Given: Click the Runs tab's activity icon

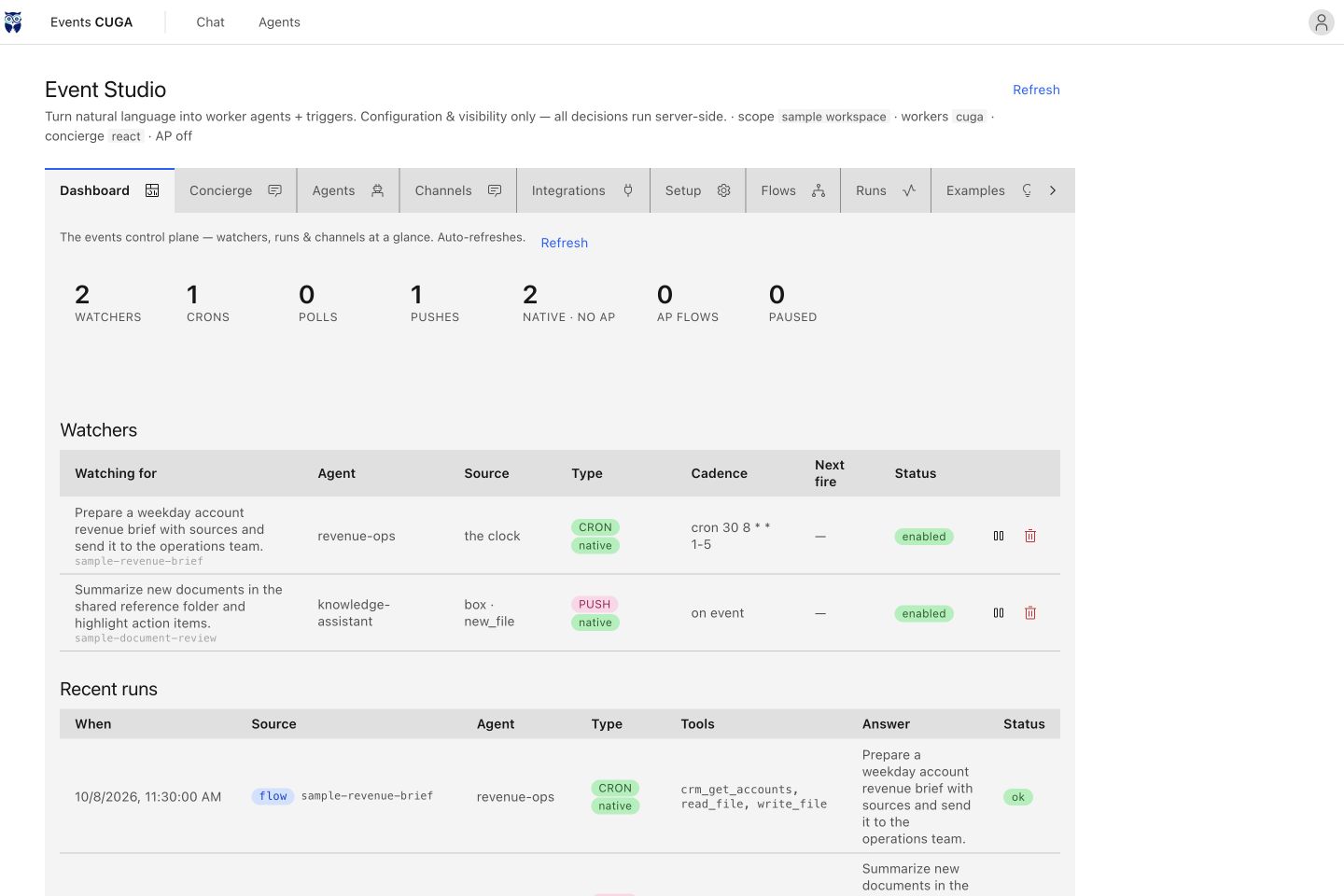Looking at the screenshot, I should coord(909,190).
